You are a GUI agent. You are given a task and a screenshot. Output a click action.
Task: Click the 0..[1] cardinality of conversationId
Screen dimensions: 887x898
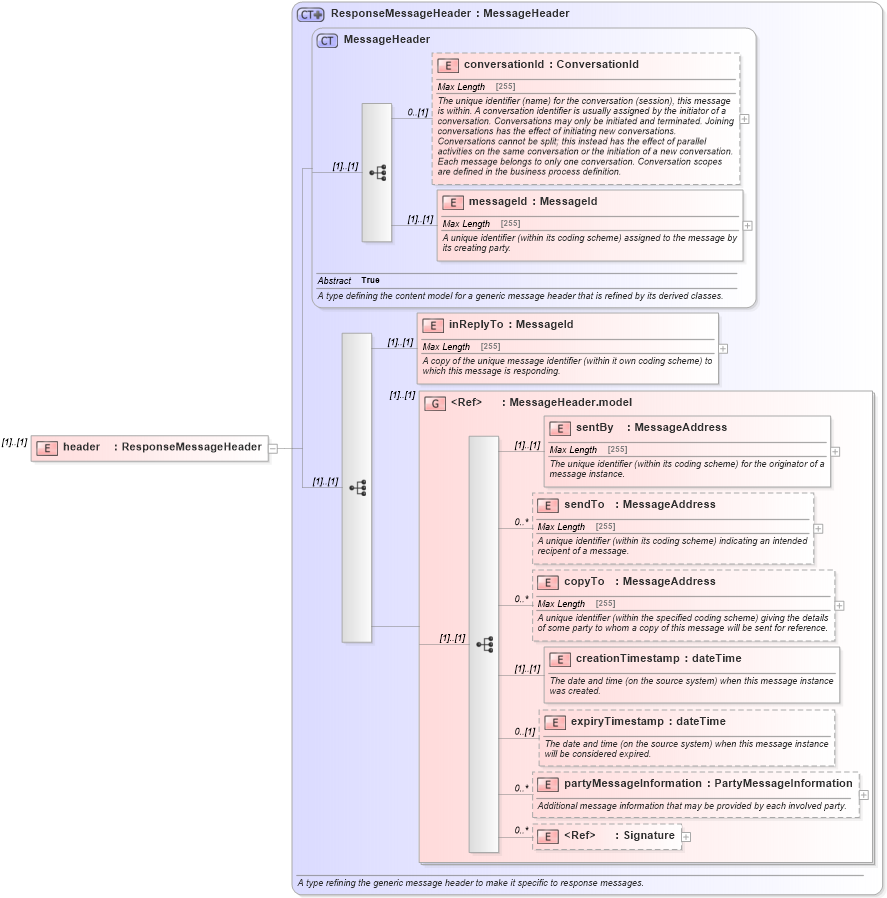click(417, 112)
